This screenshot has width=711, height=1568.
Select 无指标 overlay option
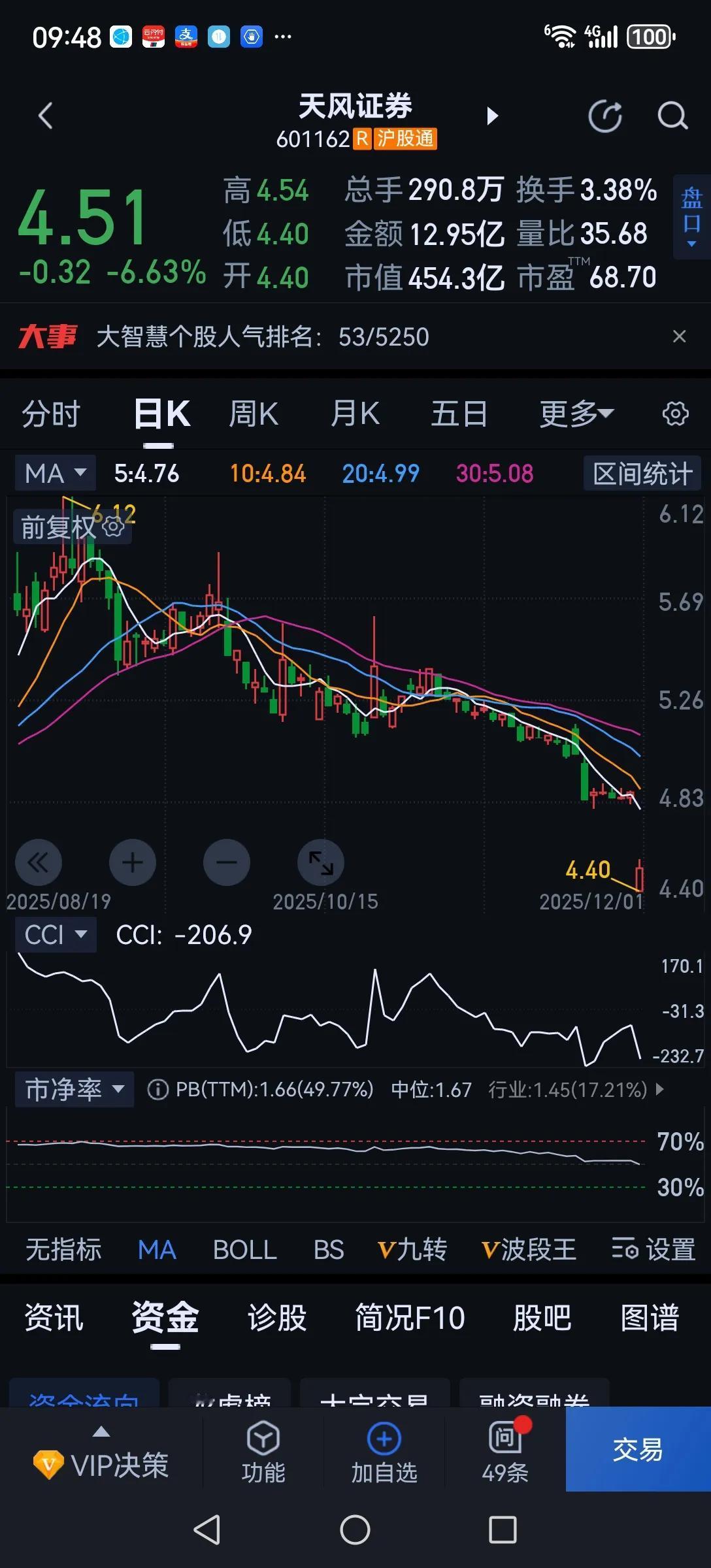pyautogui.click(x=63, y=1249)
